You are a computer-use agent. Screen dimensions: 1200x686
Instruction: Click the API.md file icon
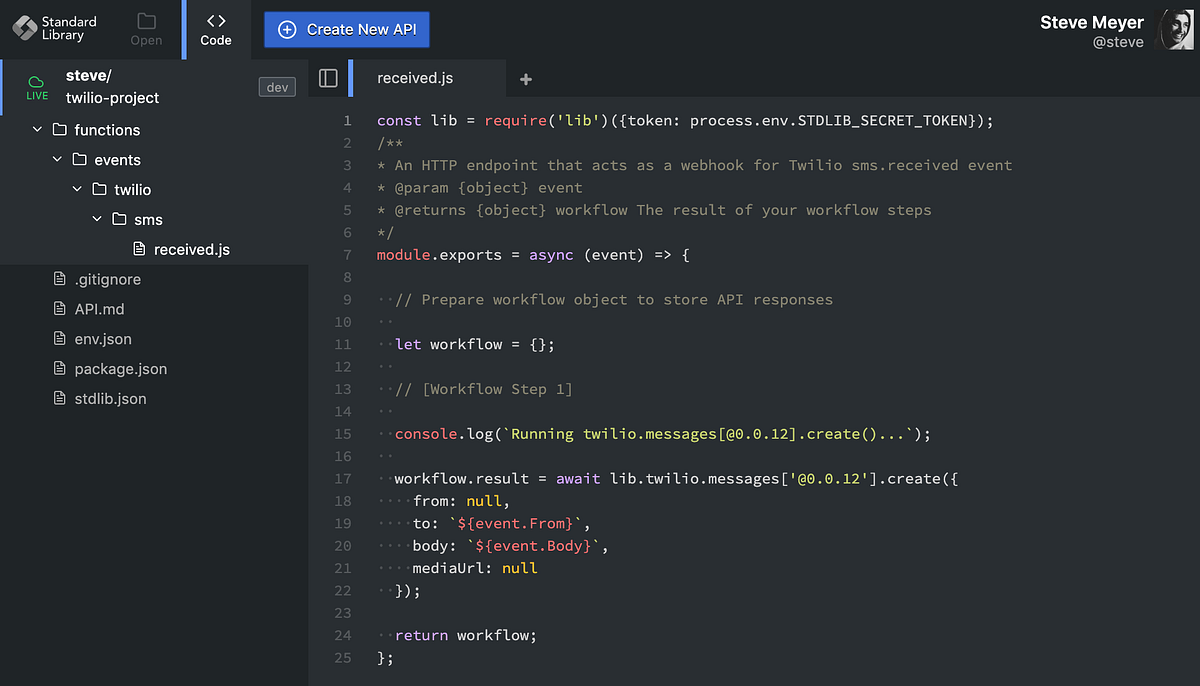58,308
